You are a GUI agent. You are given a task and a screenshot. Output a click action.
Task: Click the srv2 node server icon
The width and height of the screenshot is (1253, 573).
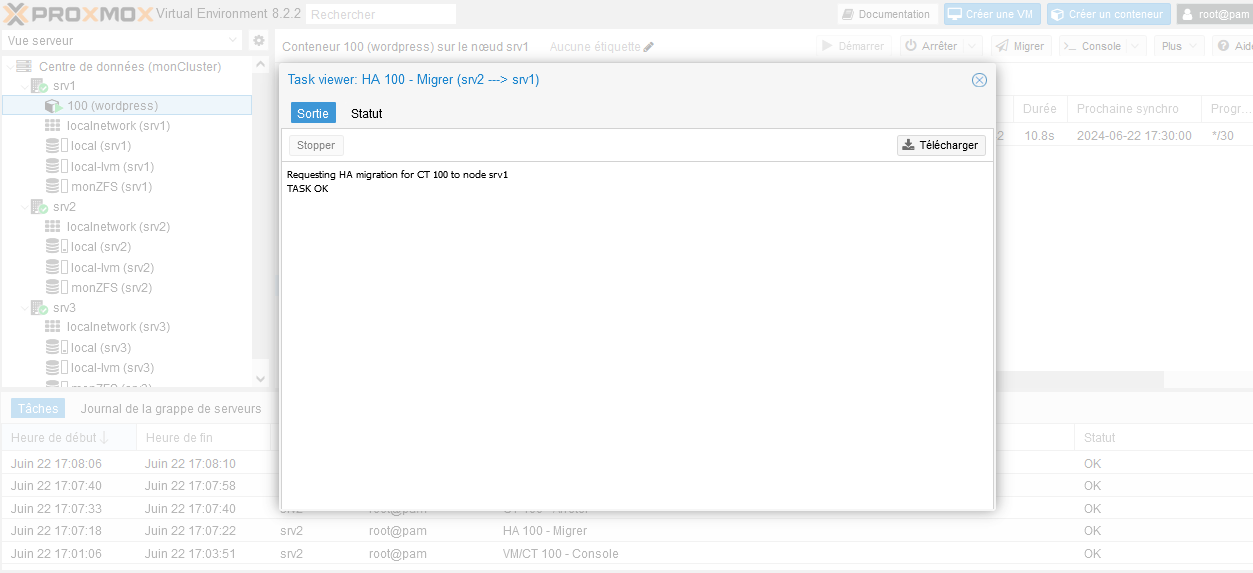coord(39,207)
